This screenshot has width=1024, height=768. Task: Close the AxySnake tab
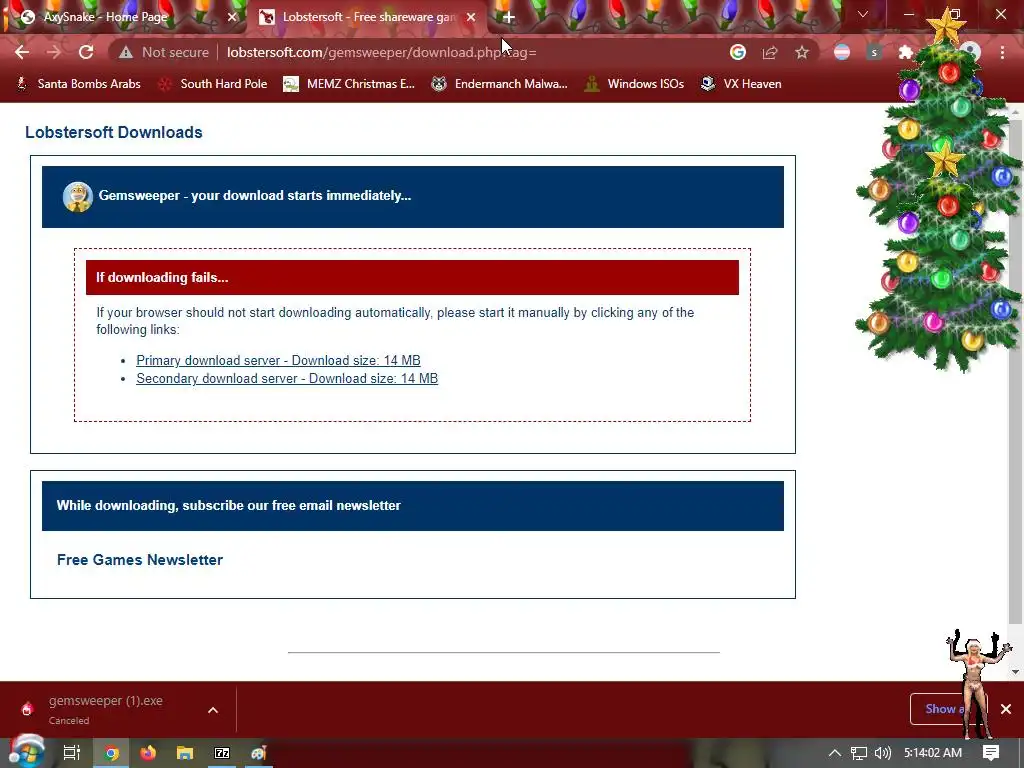click(232, 18)
